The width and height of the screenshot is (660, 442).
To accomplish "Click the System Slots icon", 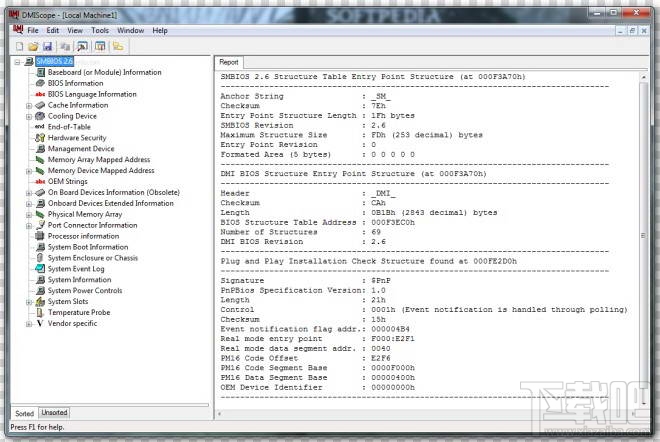I will (x=40, y=301).
